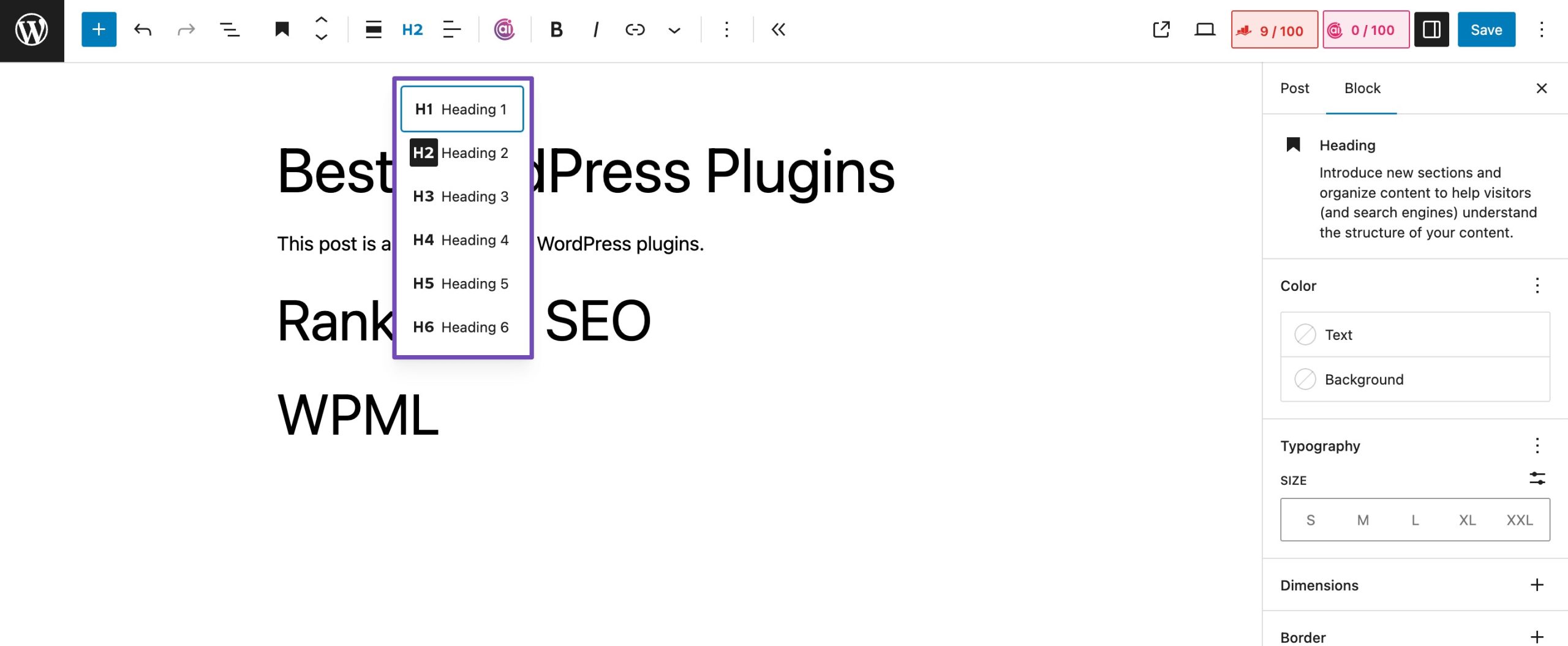Open the block inserter plus button
The height and width of the screenshot is (646, 1568).
(99, 29)
